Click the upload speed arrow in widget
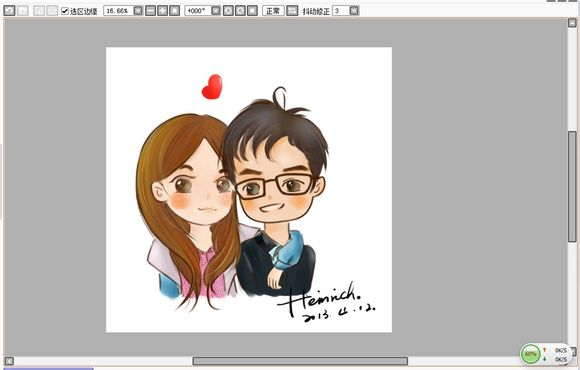Viewport: 580px width, 370px height. tap(544, 350)
